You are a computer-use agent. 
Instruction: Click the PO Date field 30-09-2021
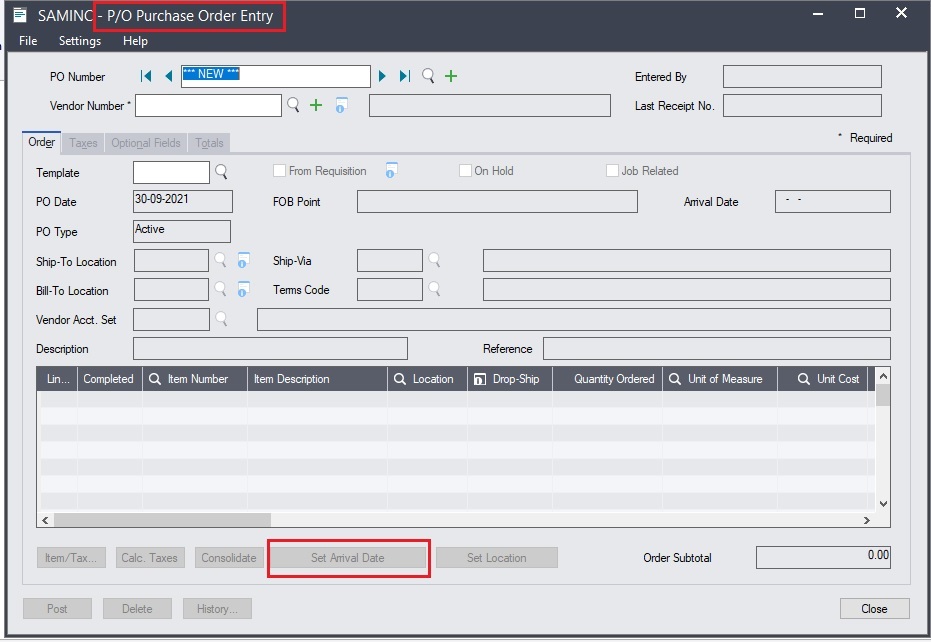183,201
